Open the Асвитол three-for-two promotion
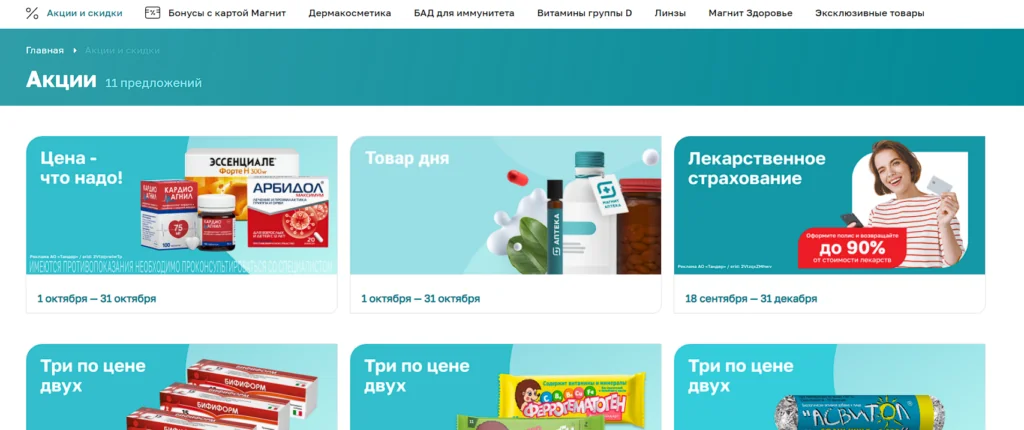 829,387
